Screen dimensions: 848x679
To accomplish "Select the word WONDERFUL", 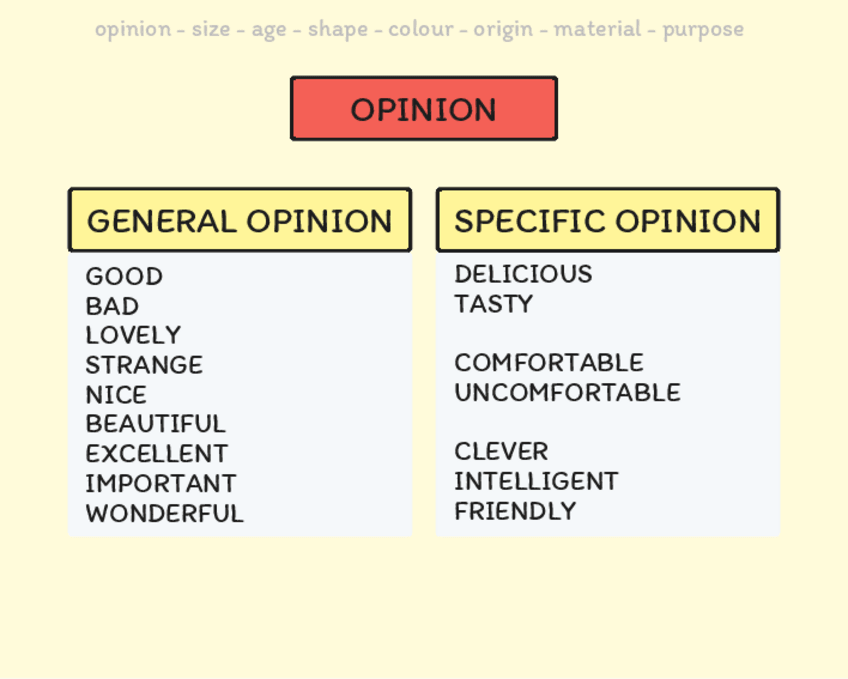I will [x=164, y=514].
